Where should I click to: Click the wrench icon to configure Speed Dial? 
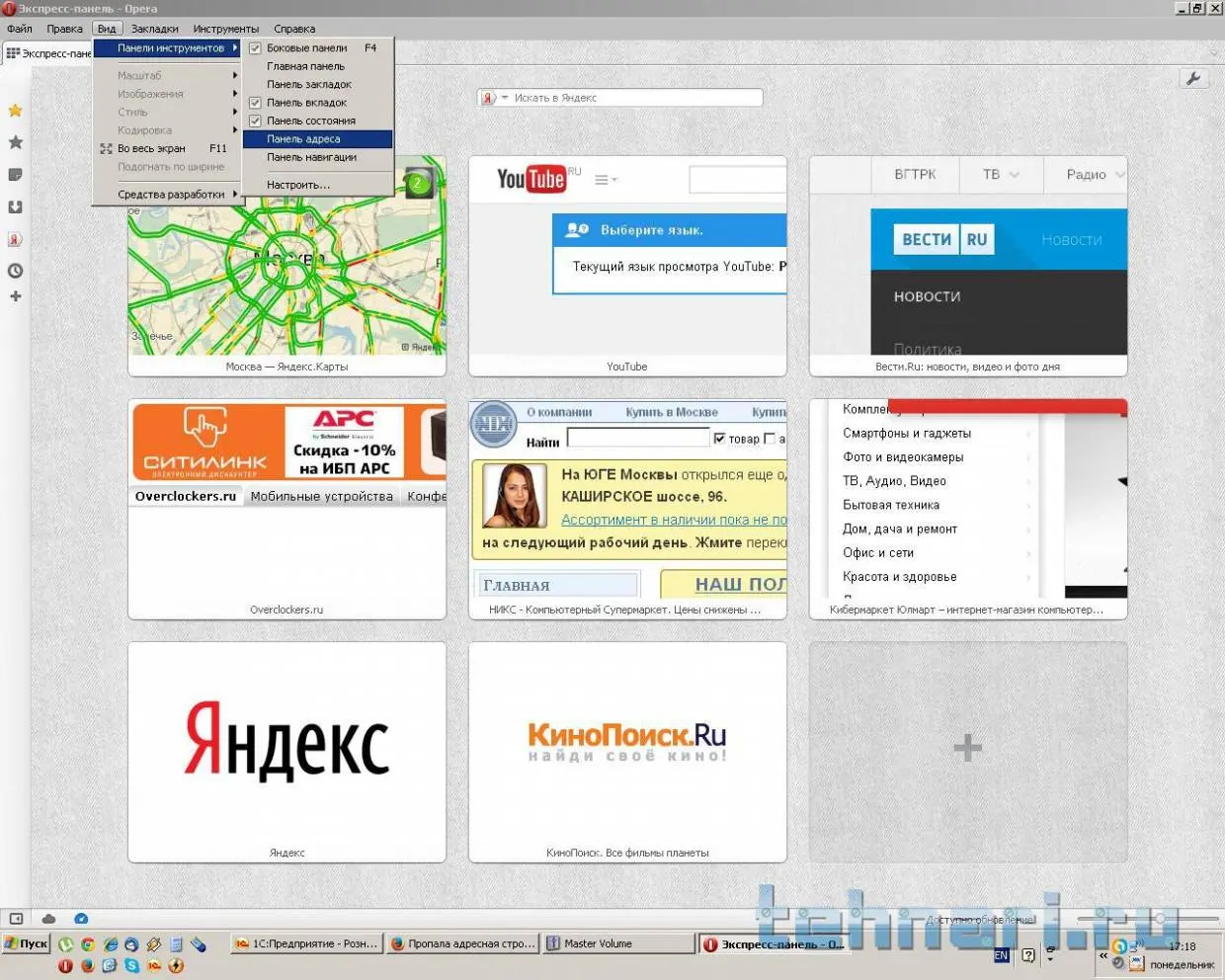(1193, 79)
